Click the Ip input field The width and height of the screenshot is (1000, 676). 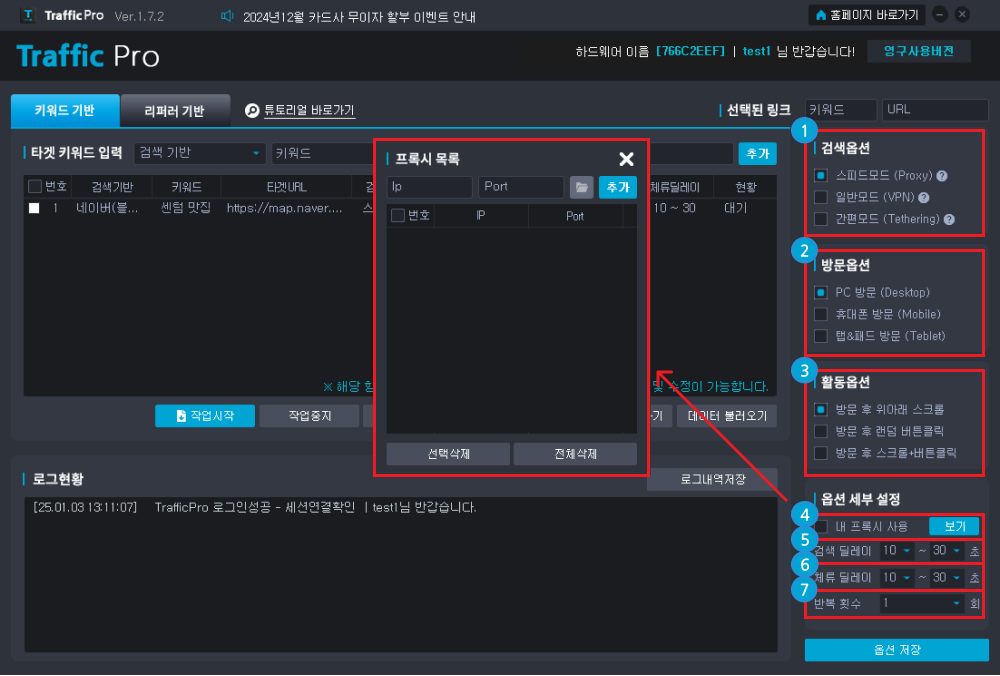pos(429,187)
